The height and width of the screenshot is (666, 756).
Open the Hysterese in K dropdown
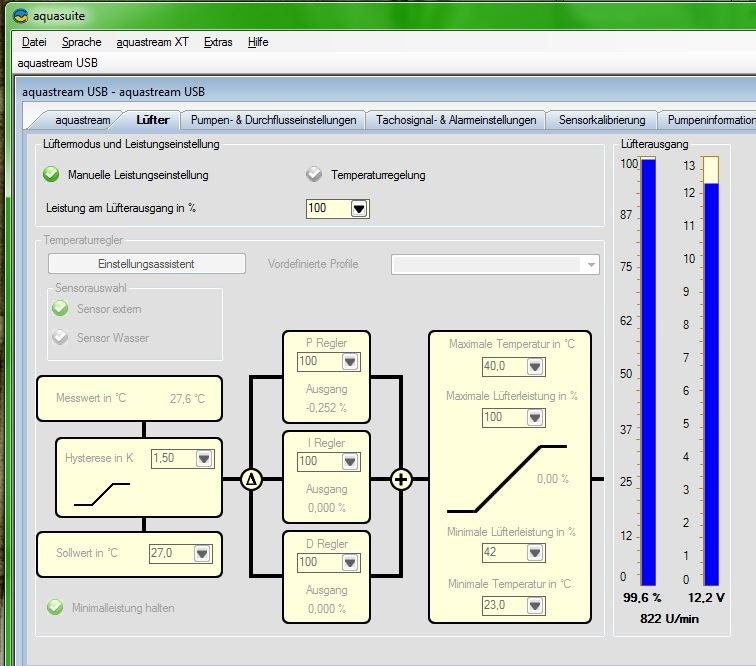[x=203, y=458]
